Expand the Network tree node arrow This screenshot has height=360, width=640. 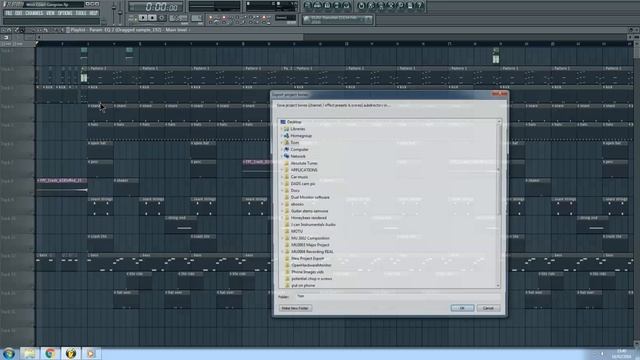(x=282, y=156)
